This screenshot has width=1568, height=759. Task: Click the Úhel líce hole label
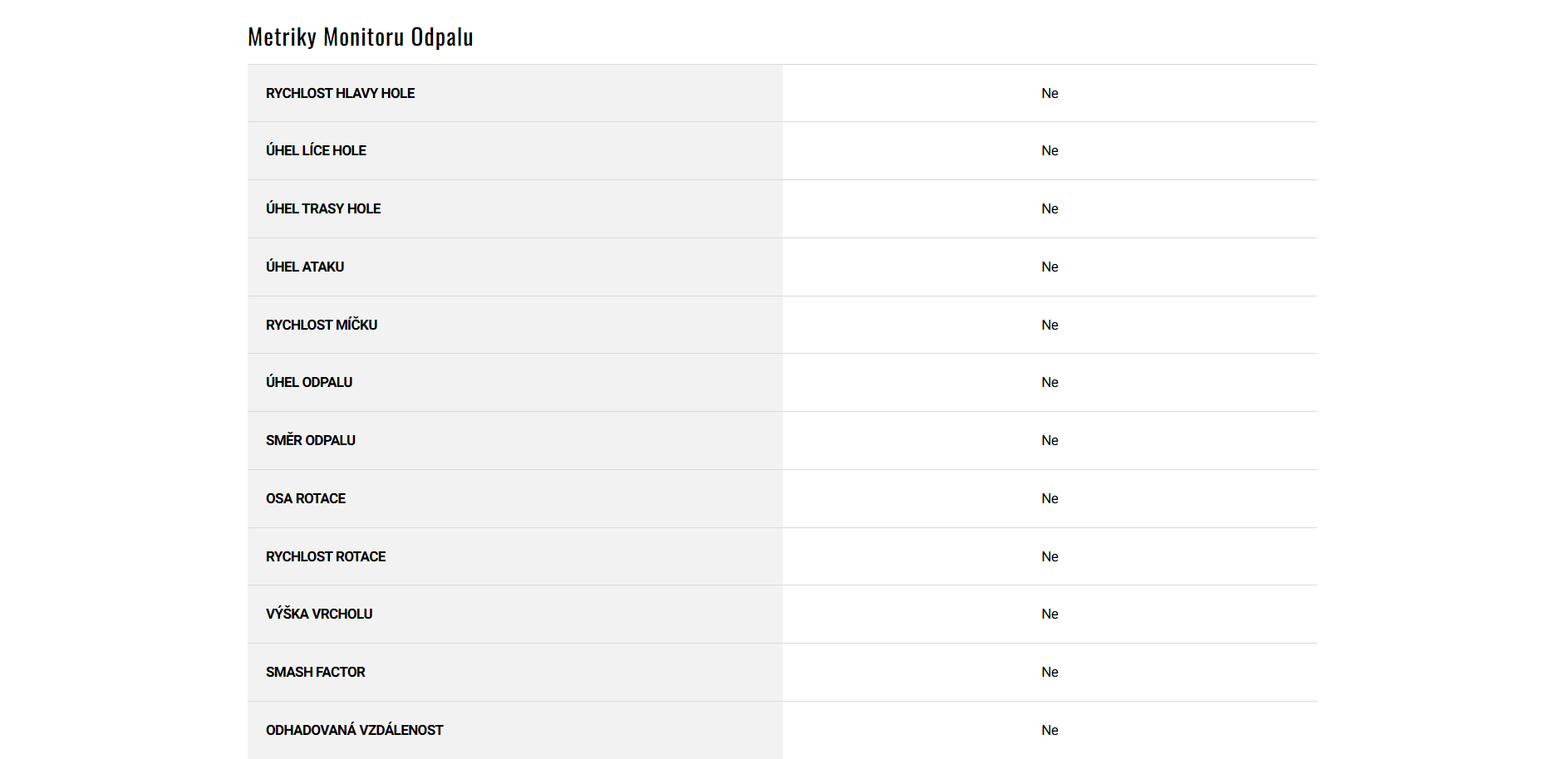click(316, 150)
